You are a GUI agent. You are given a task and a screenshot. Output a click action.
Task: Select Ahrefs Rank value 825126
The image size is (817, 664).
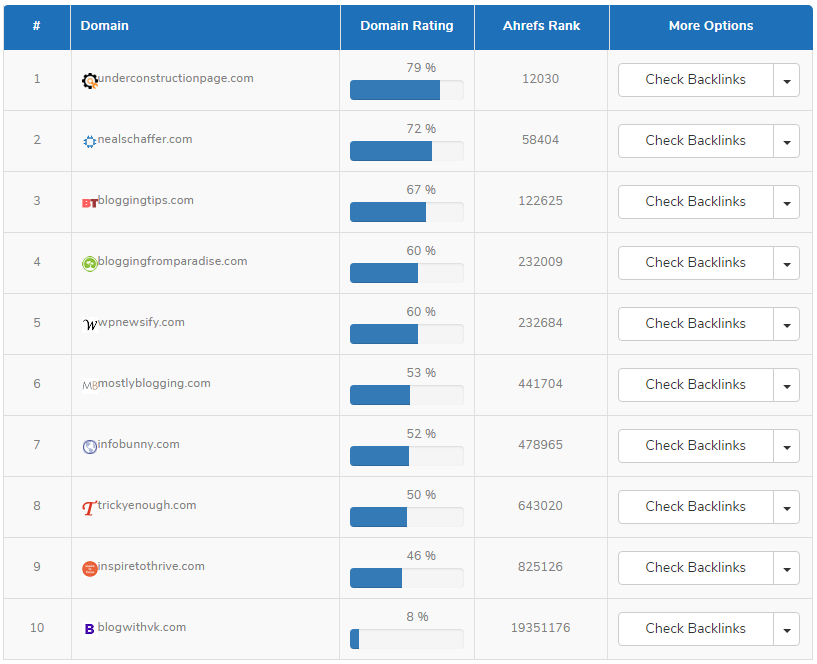click(541, 567)
